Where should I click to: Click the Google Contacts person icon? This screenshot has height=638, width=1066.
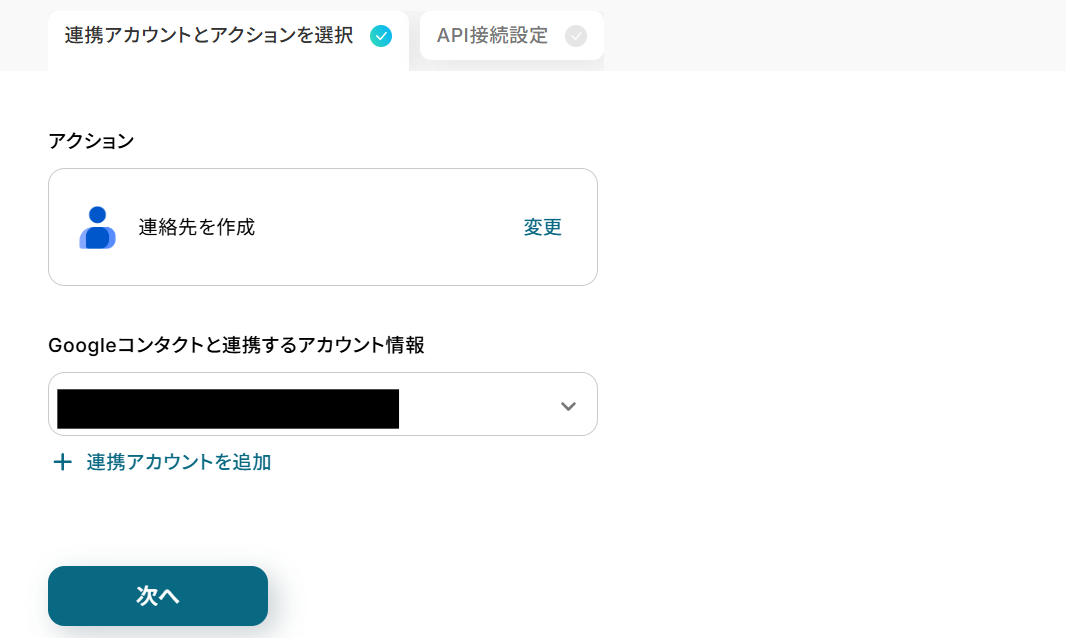[97, 227]
